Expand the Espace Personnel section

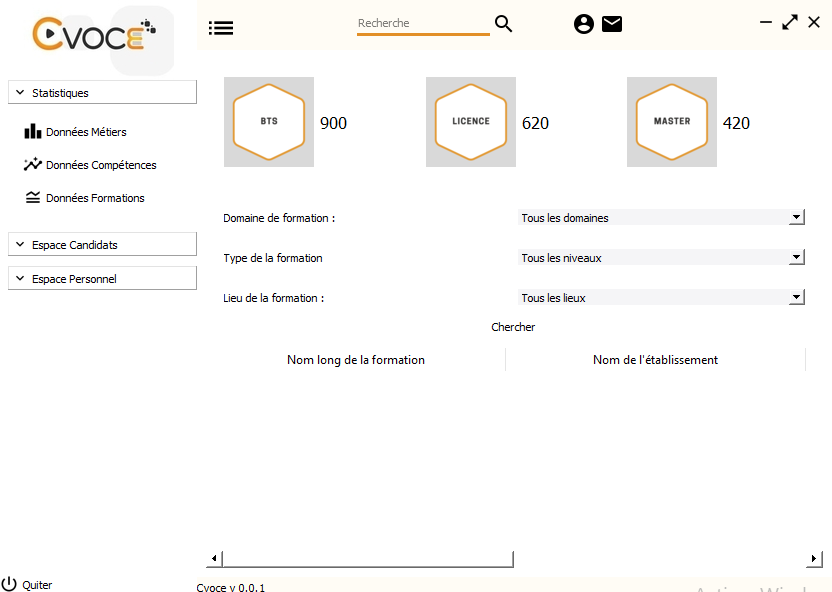tap(102, 277)
